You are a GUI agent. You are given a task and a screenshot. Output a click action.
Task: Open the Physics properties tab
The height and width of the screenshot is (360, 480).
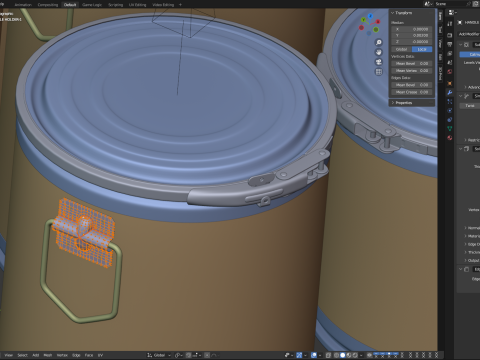coord(450,110)
